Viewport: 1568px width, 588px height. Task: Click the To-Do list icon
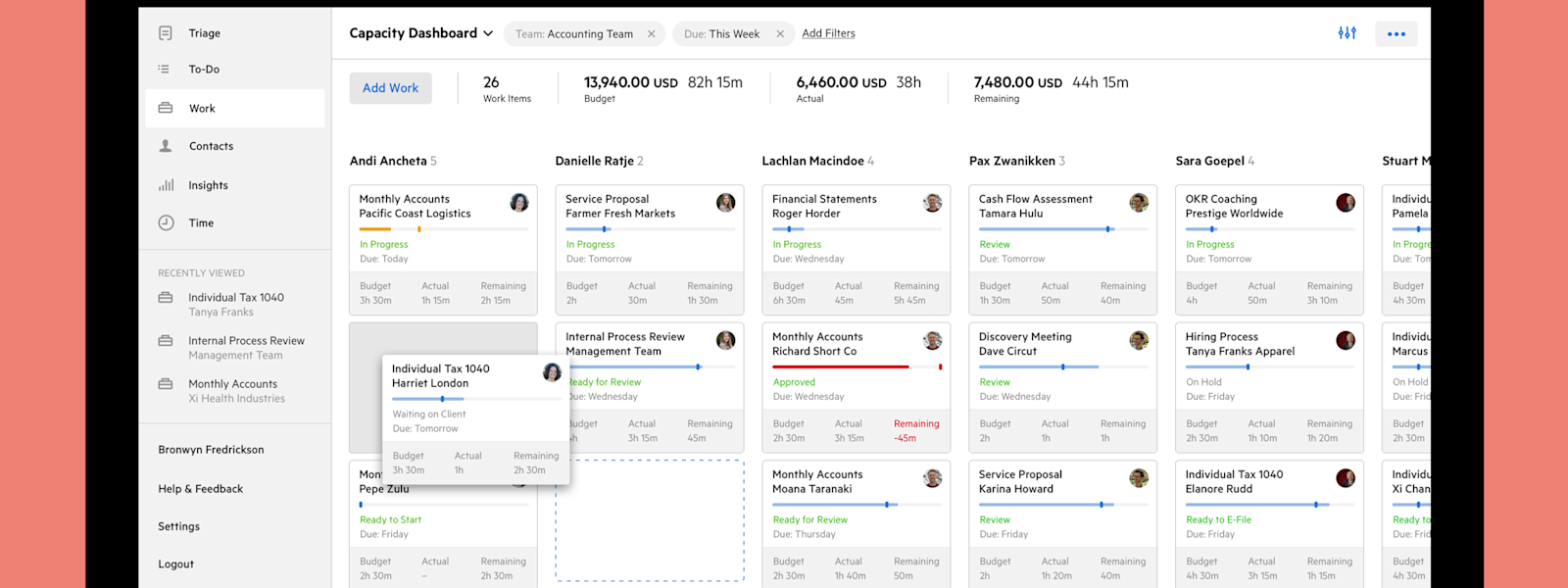tap(164, 70)
